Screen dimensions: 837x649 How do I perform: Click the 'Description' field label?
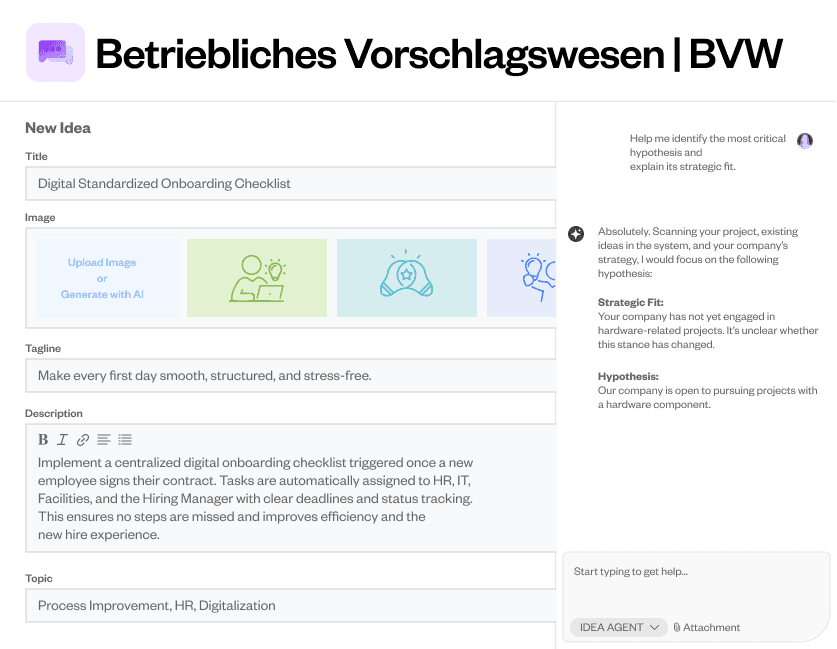point(54,414)
